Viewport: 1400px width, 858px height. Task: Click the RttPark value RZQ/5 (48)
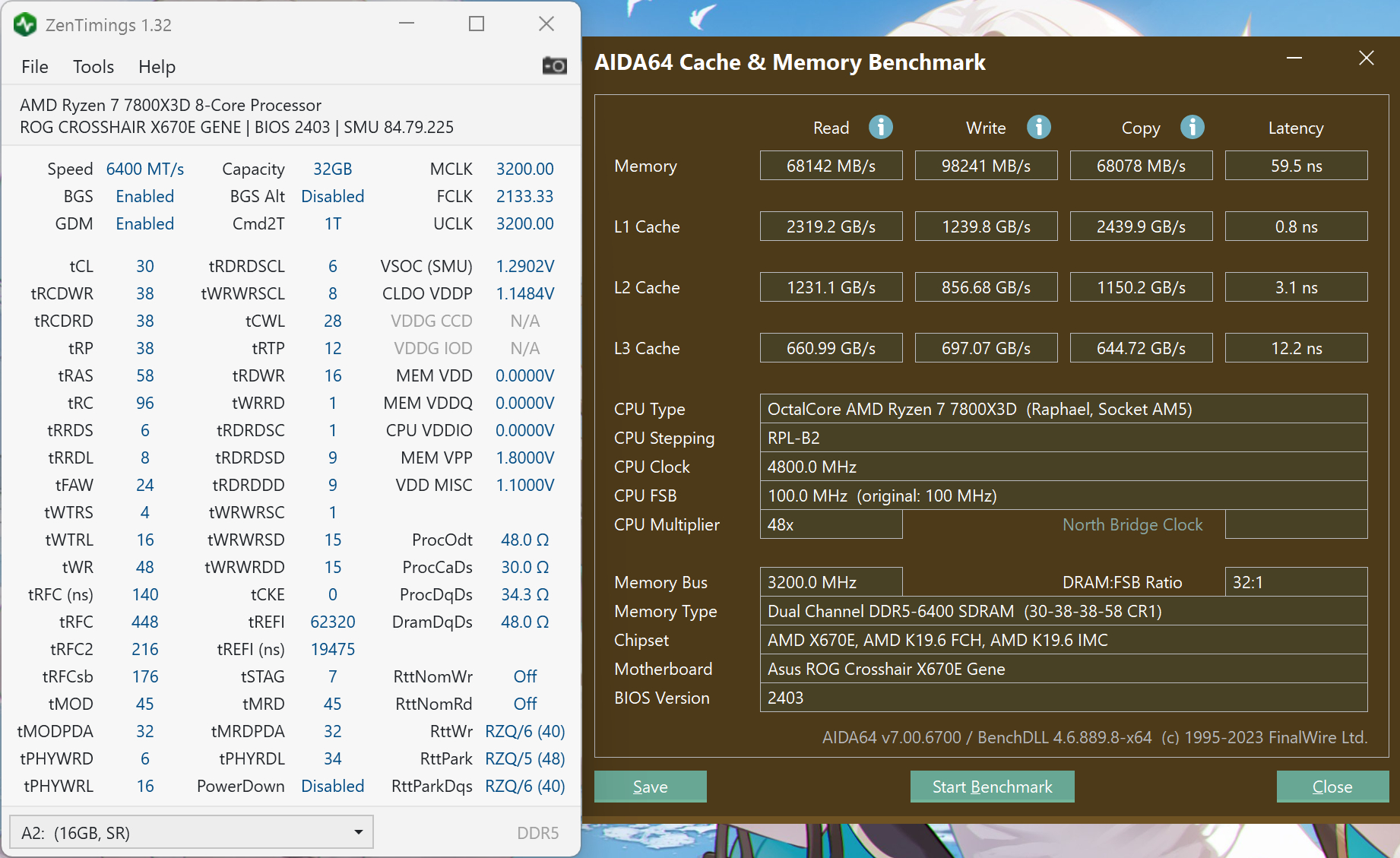(525, 758)
